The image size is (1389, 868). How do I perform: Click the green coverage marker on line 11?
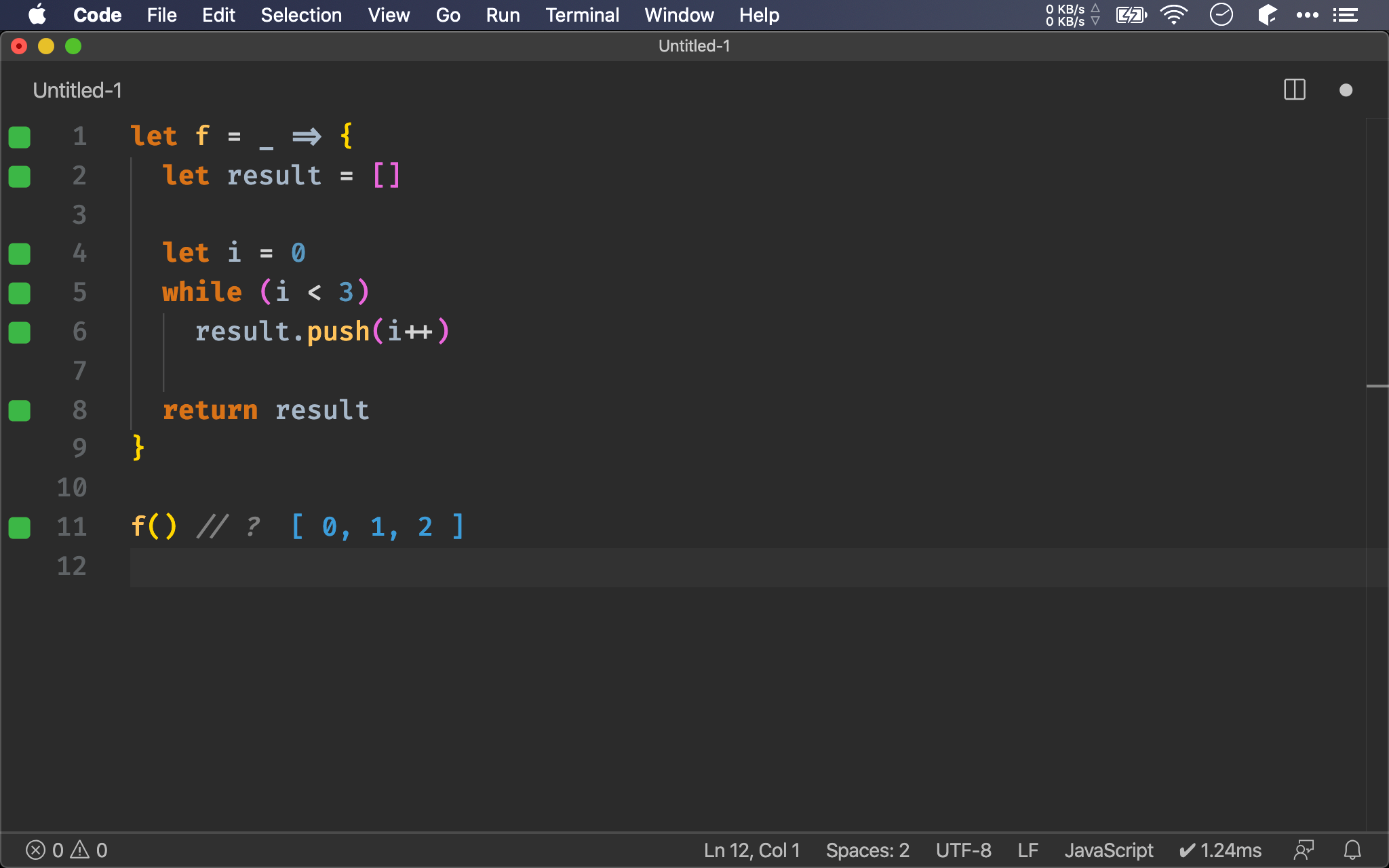coord(20,528)
